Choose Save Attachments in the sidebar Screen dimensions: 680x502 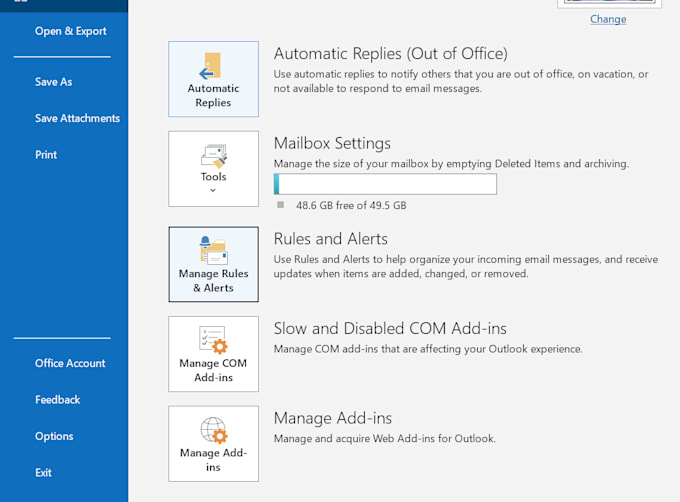point(78,118)
